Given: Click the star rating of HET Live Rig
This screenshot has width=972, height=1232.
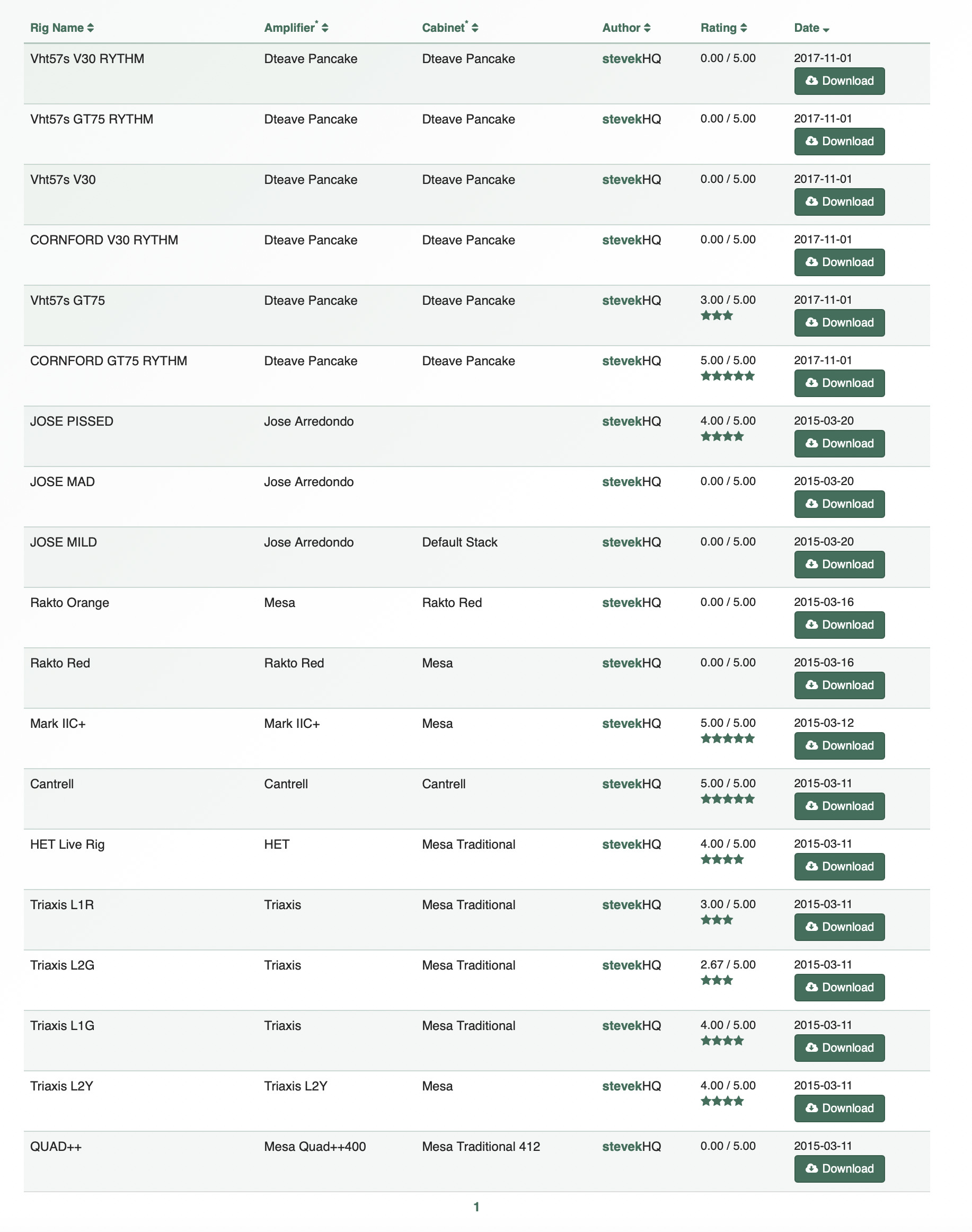Looking at the screenshot, I should coord(722,859).
